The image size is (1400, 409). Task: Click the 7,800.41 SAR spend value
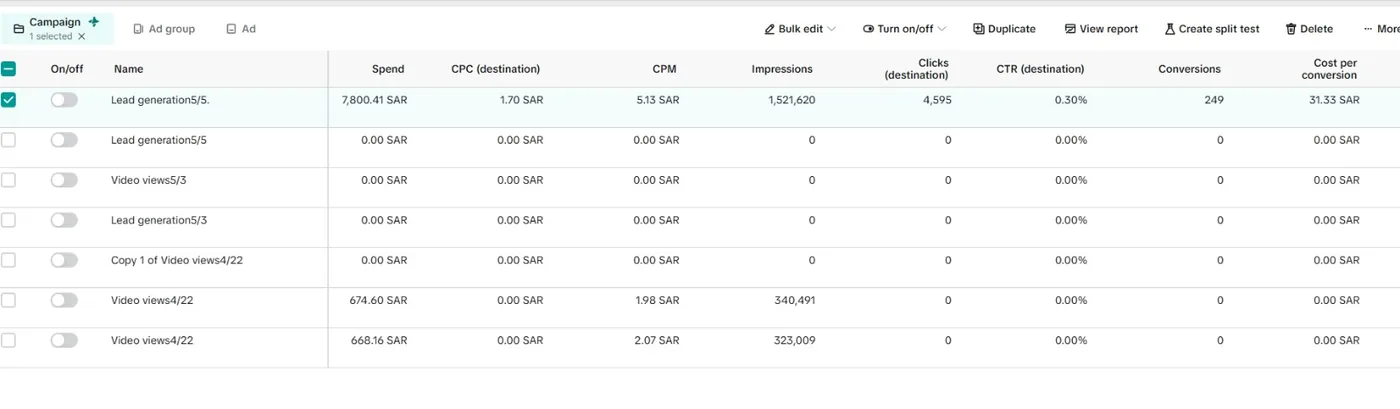point(374,100)
